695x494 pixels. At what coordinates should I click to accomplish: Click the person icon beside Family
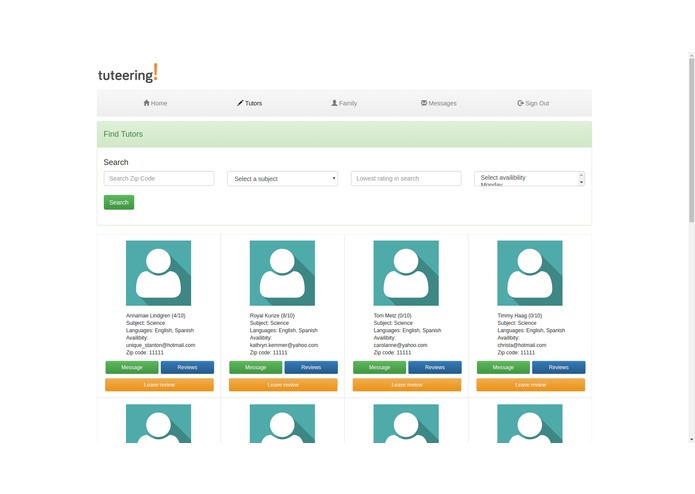pyautogui.click(x=334, y=103)
